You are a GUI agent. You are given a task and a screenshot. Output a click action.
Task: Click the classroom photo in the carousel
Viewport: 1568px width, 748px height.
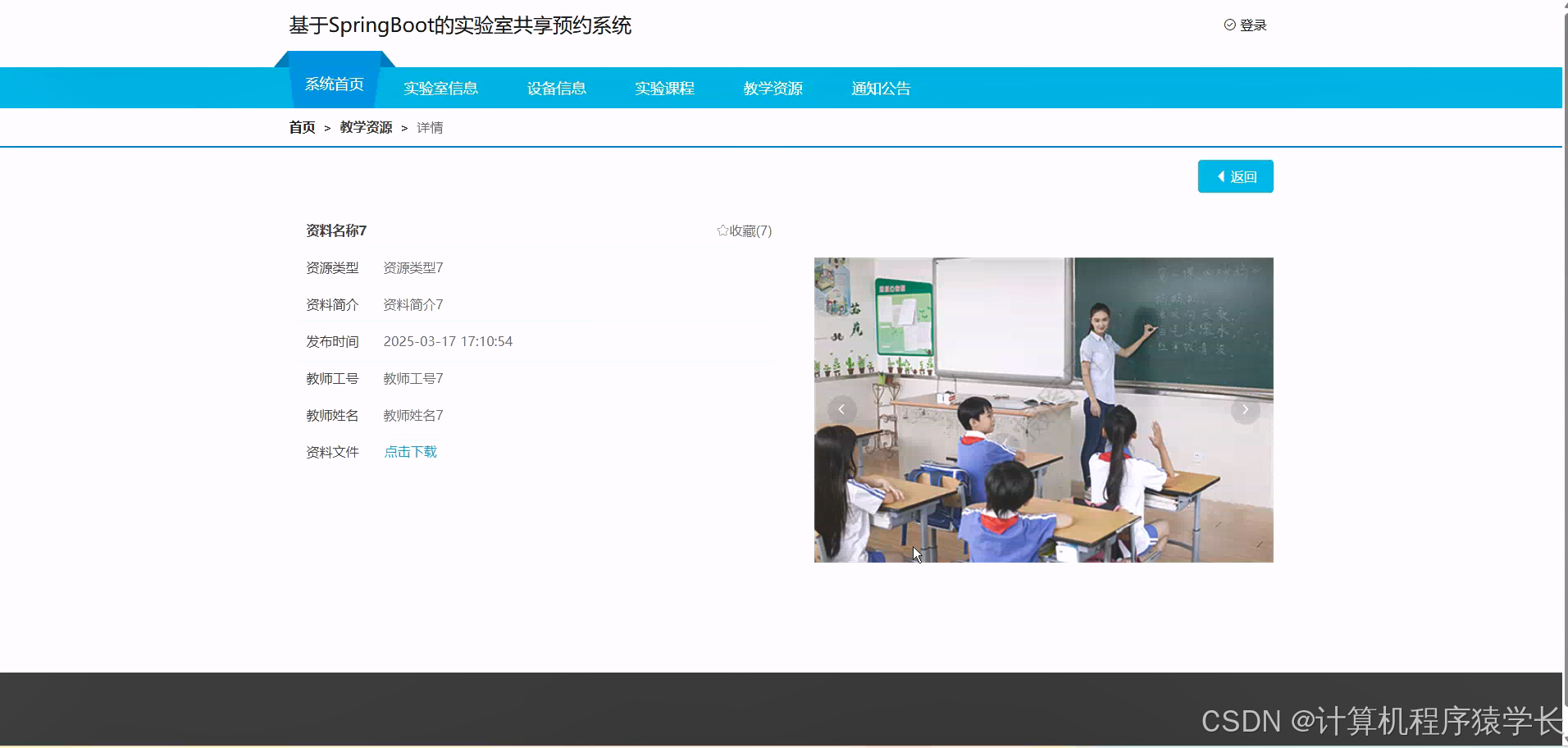pyautogui.click(x=1043, y=409)
